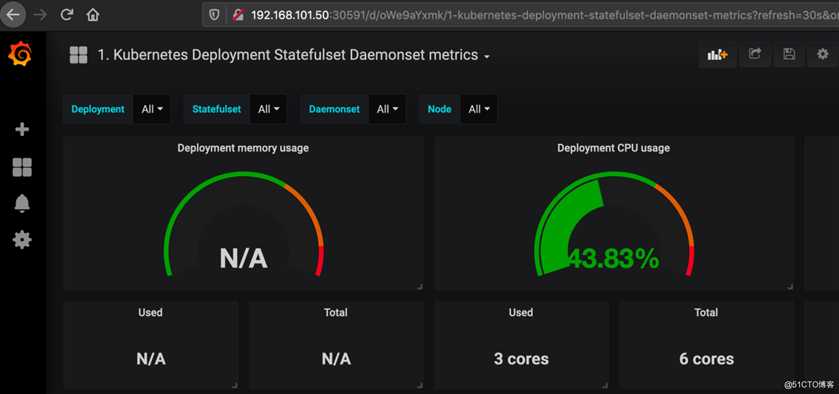Image resolution: width=839 pixels, height=394 pixels.
Task: Open the browser home page
Action: pos(93,14)
